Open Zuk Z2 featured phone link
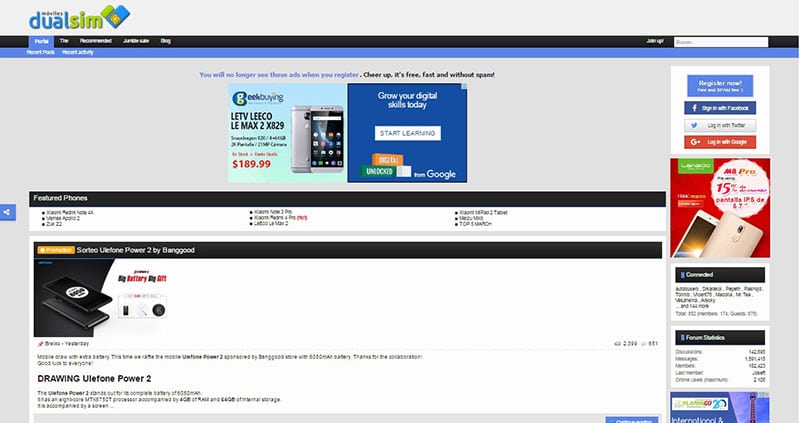 [x=54, y=223]
